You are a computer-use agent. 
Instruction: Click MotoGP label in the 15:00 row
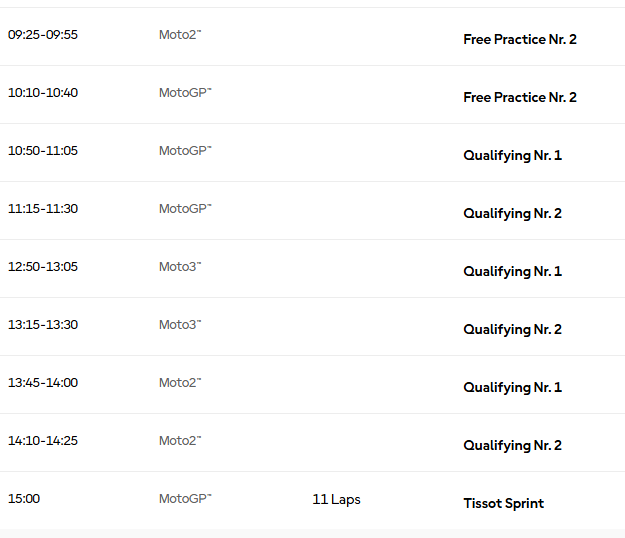185,499
